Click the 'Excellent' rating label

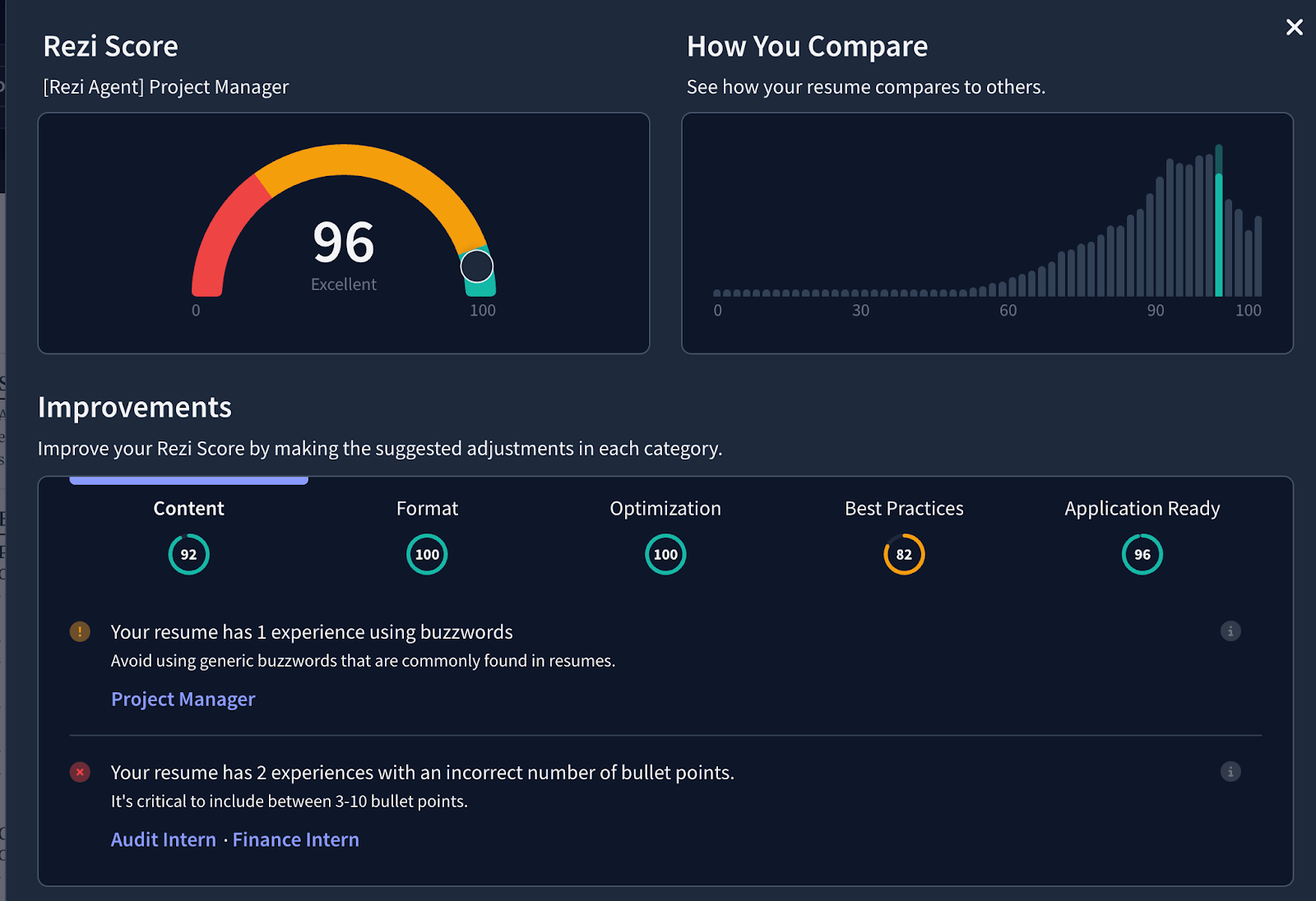click(344, 284)
